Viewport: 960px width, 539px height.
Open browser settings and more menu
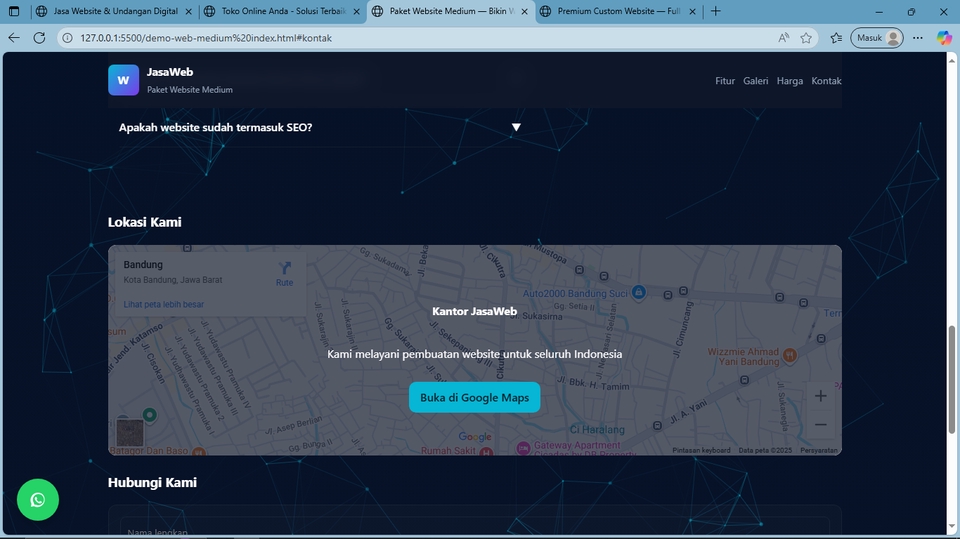click(x=918, y=38)
